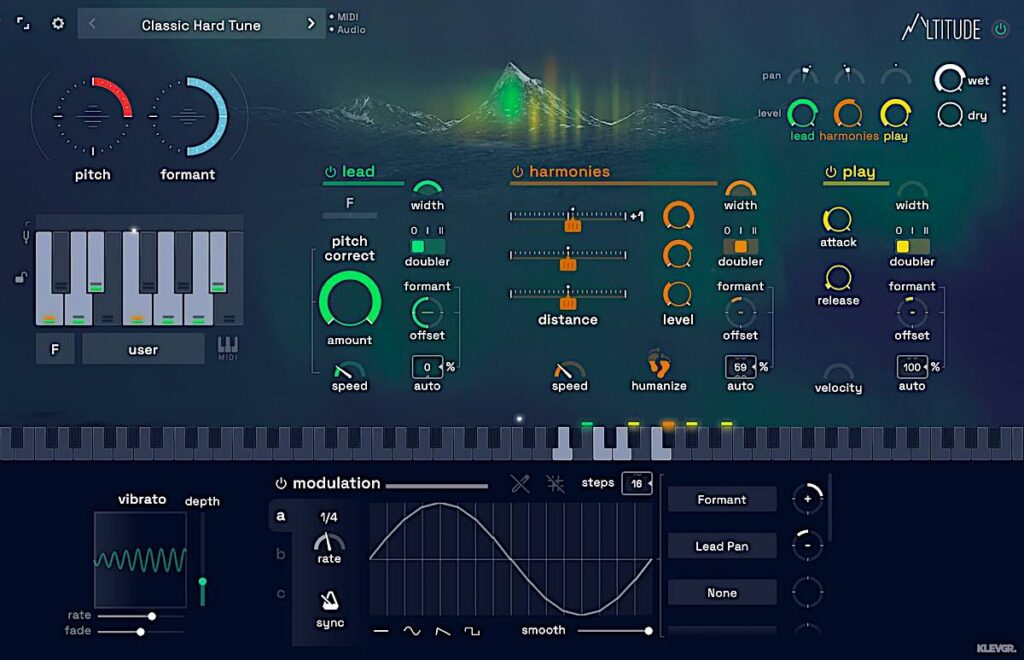Open the Lead Pan target dropdown
Screen dimensions: 1024x660
coord(722,546)
